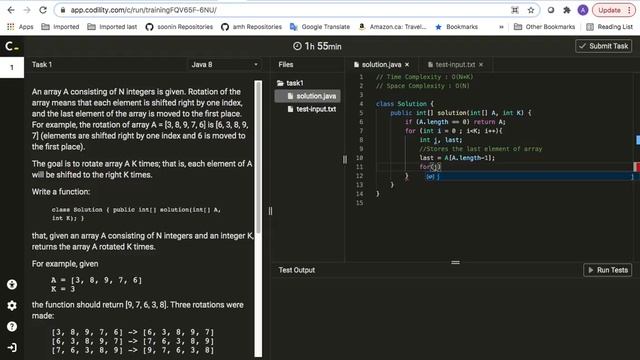Select test-input.txt in the file tree
The image size is (640, 360).
click(312, 109)
